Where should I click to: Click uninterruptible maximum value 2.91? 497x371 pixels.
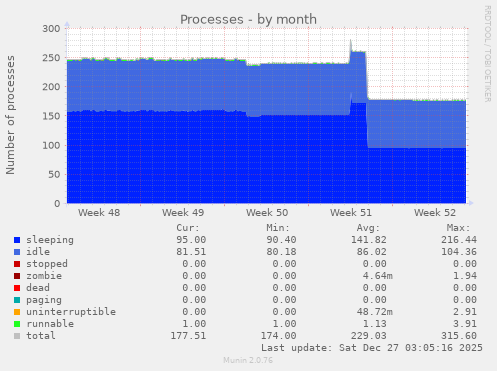pos(465,312)
